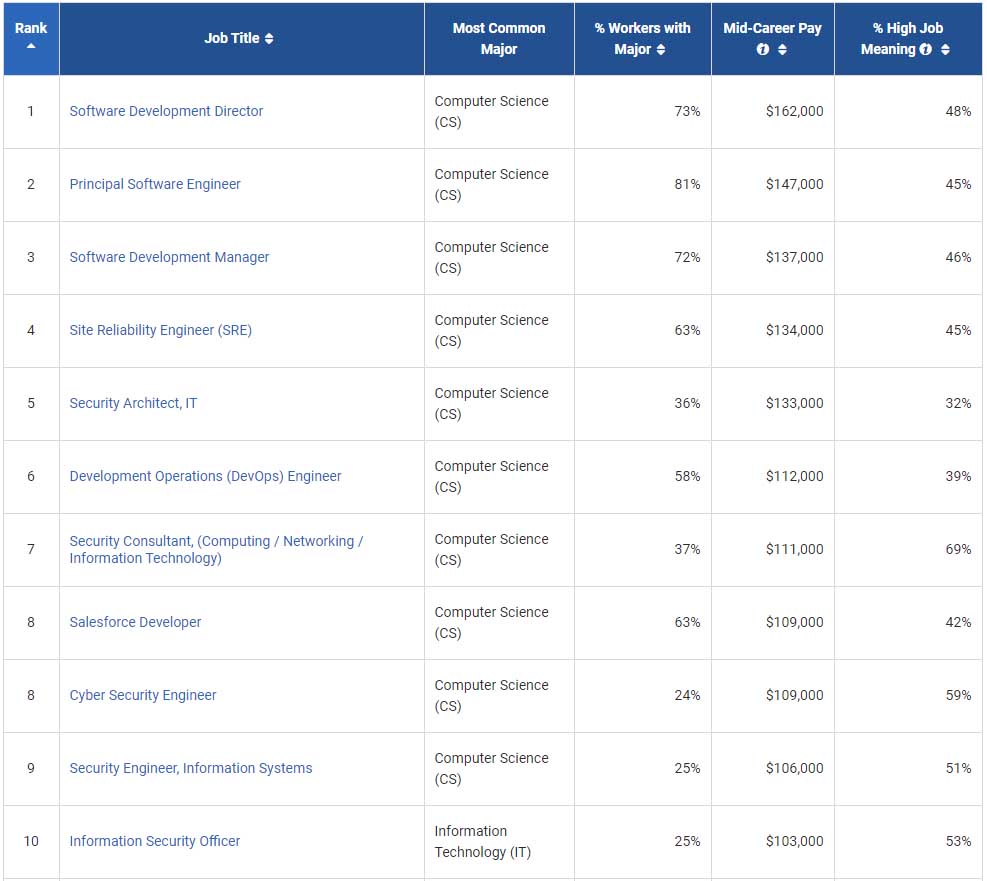This screenshot has width=987, height=881.
Task: Click the 72% workers with major cell
Action: click(643, 257)
